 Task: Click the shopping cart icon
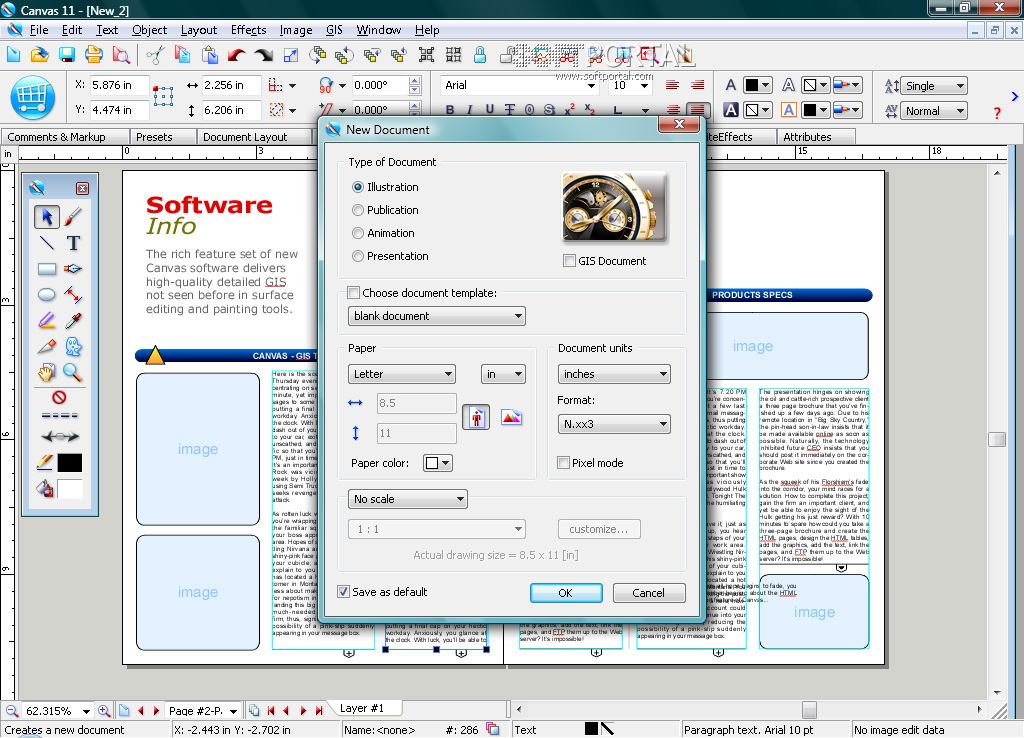point(33,97)
